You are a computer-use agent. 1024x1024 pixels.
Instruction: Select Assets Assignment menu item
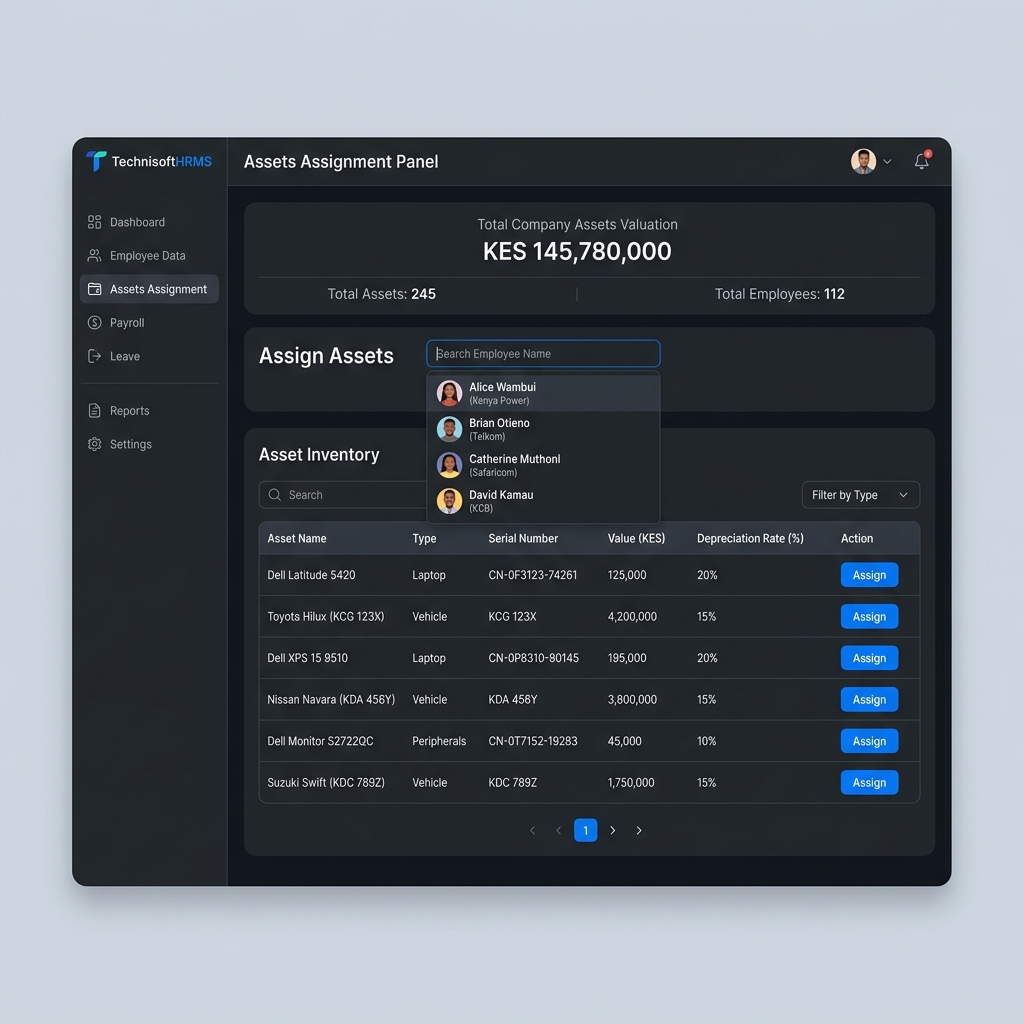[x=149, y=289]
